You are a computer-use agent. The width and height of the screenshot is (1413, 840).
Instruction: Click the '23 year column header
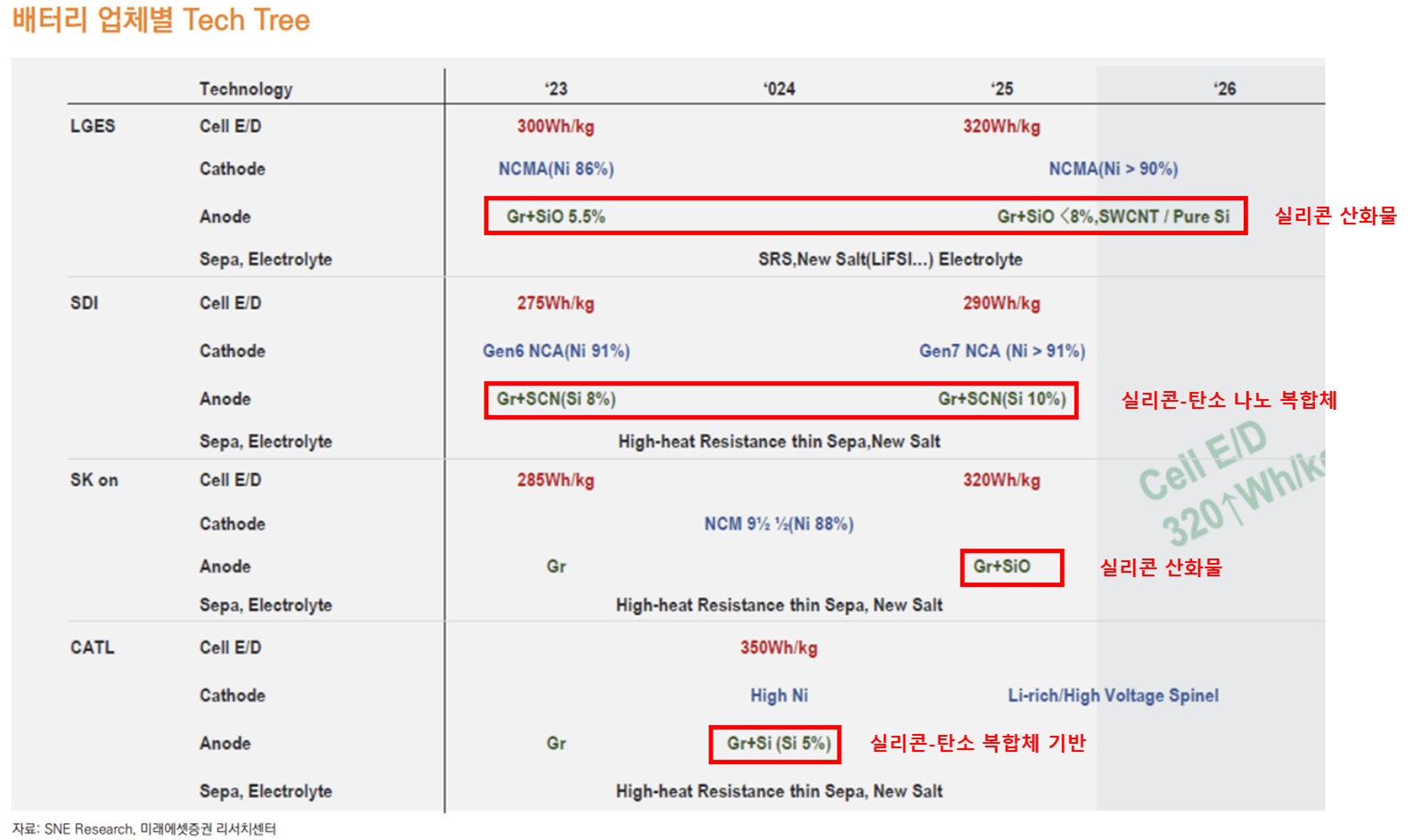pyautogui.click(x=556, y=89)
